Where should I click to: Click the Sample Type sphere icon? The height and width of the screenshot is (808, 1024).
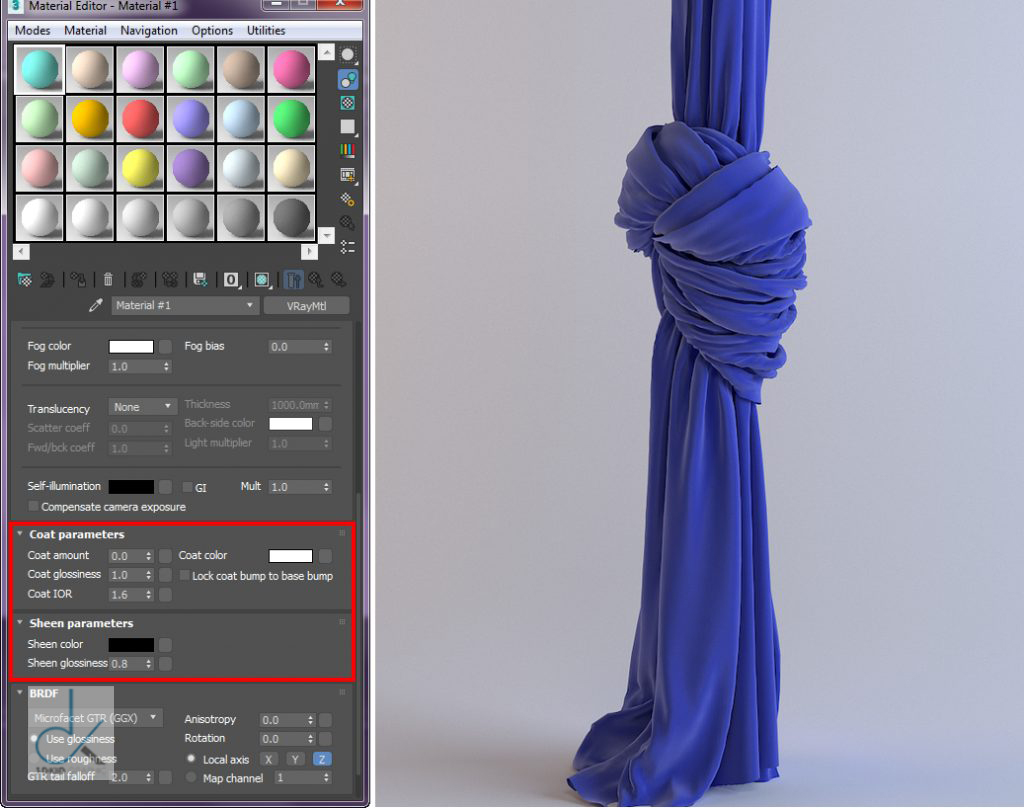click(x=348, y=55)
